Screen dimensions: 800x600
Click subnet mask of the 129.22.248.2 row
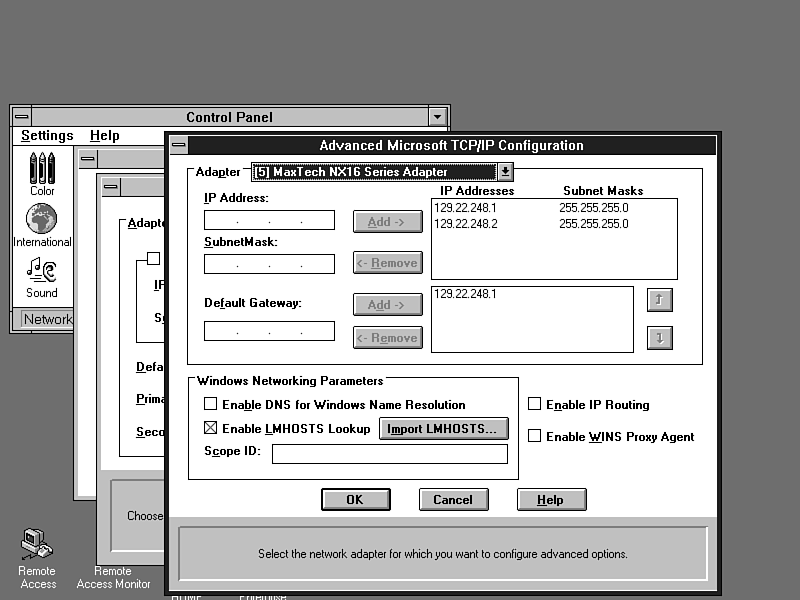[x=594, y=224]
